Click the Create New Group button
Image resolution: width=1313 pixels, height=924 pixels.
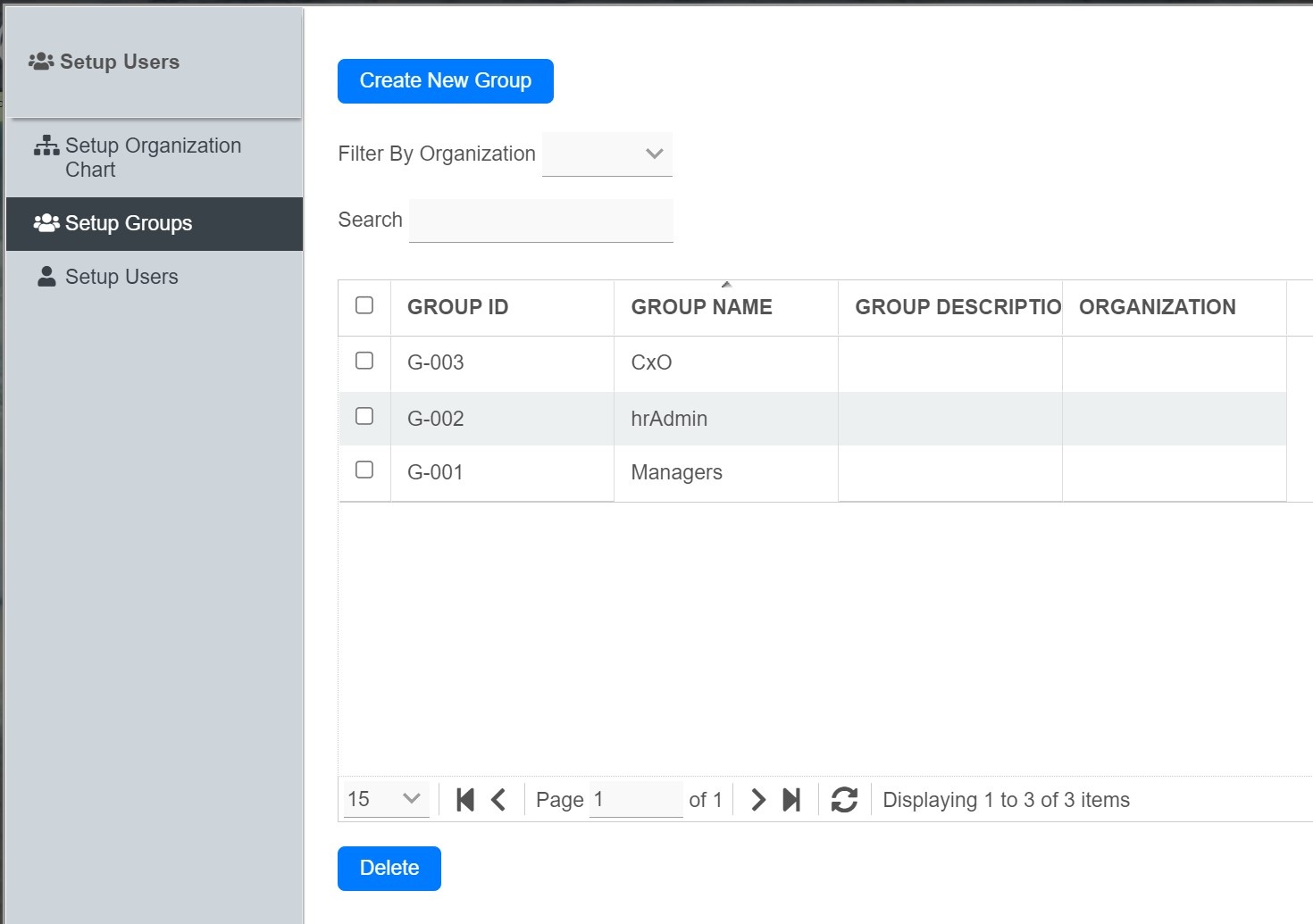445,81
